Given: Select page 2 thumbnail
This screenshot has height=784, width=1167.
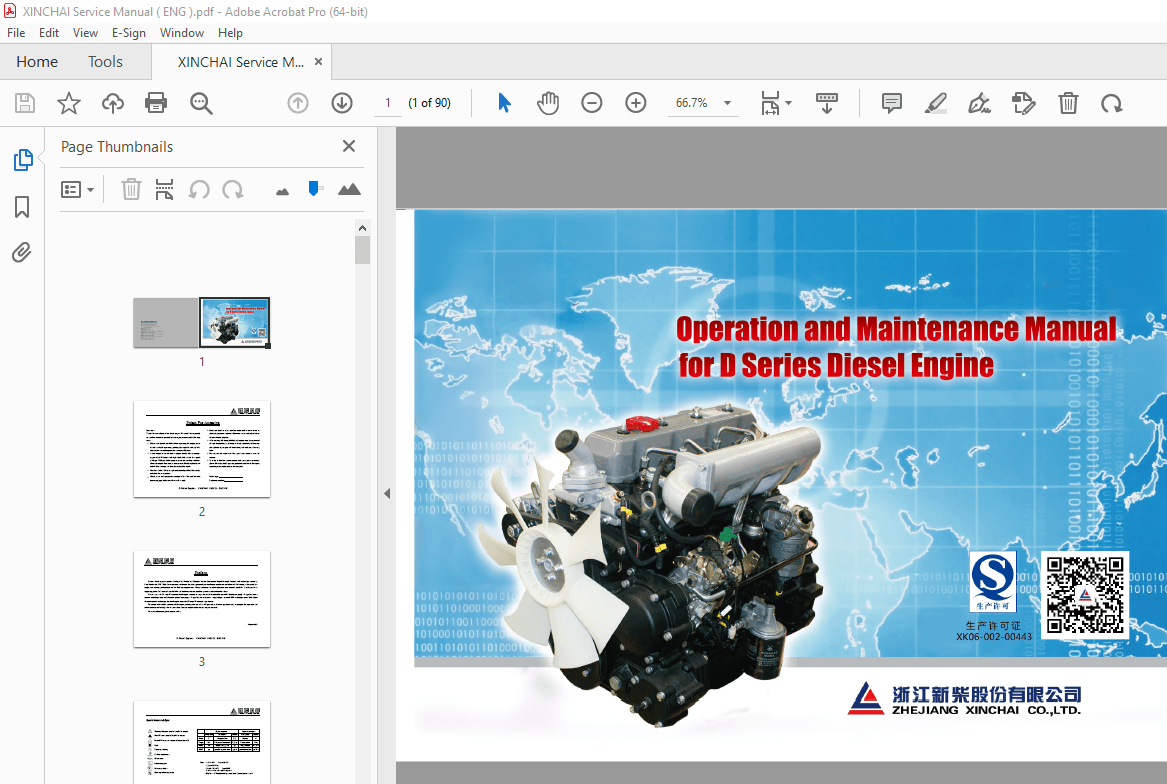Looking at the screenshot, I should [x=201, y=449].
